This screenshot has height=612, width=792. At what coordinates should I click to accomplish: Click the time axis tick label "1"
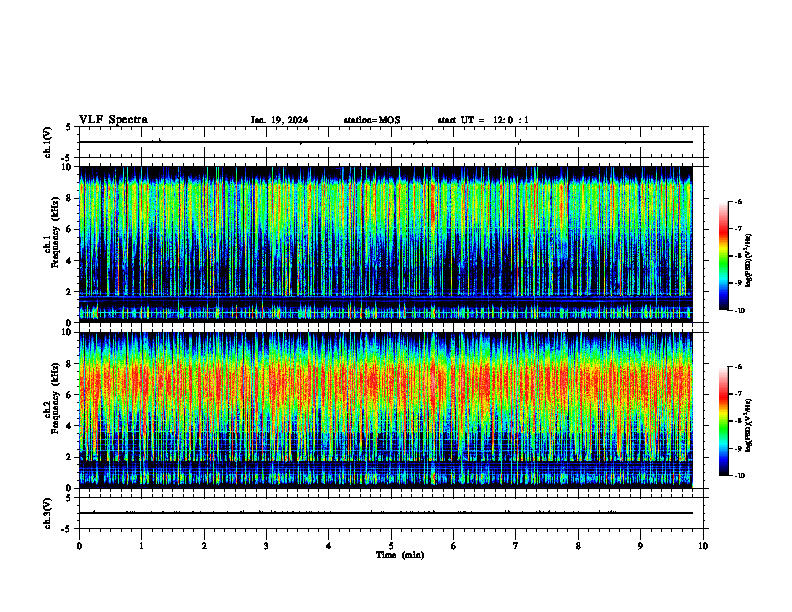(x=141, y=546)
